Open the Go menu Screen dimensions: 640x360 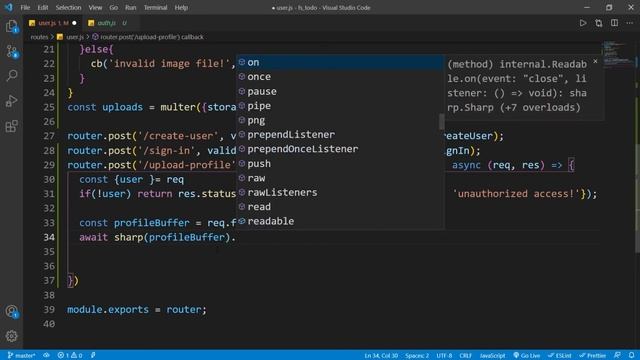click(x=113, y=7)
